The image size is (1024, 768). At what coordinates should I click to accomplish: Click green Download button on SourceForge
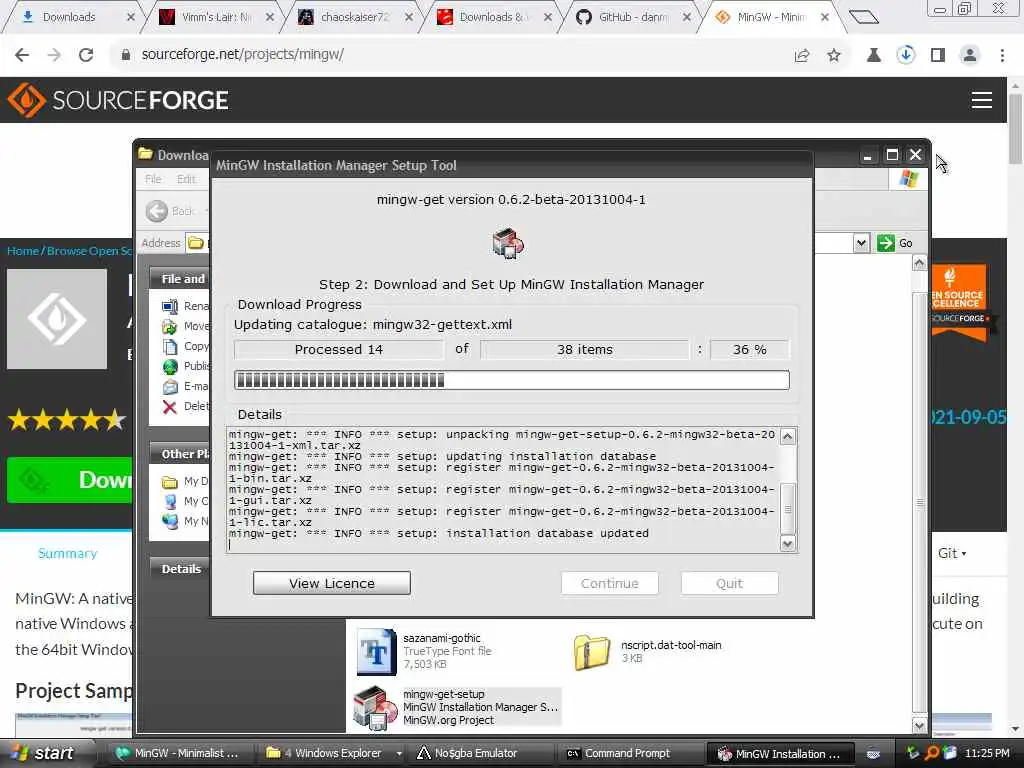(x=70, y=480)
